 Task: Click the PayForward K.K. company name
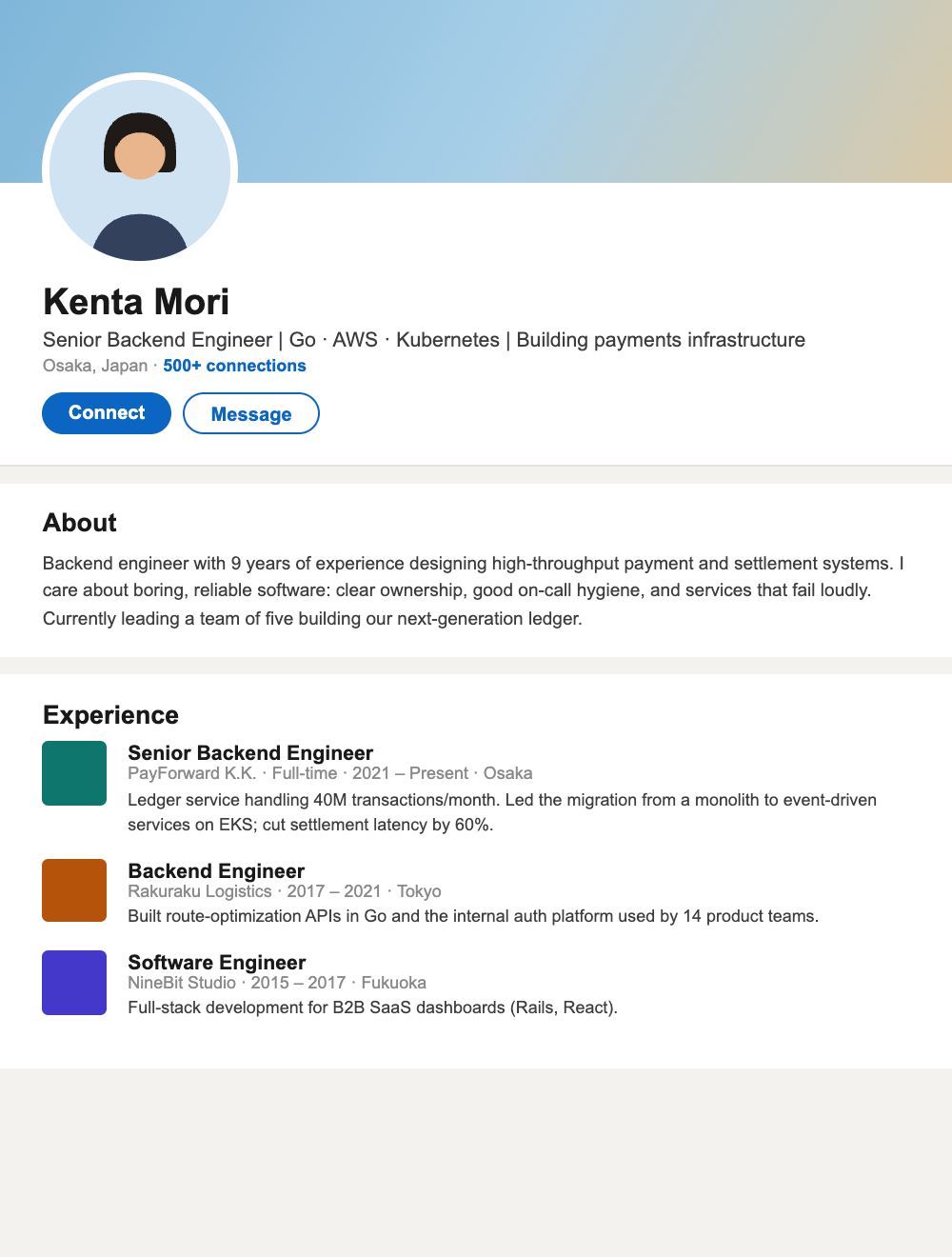(x=192, y=773)
